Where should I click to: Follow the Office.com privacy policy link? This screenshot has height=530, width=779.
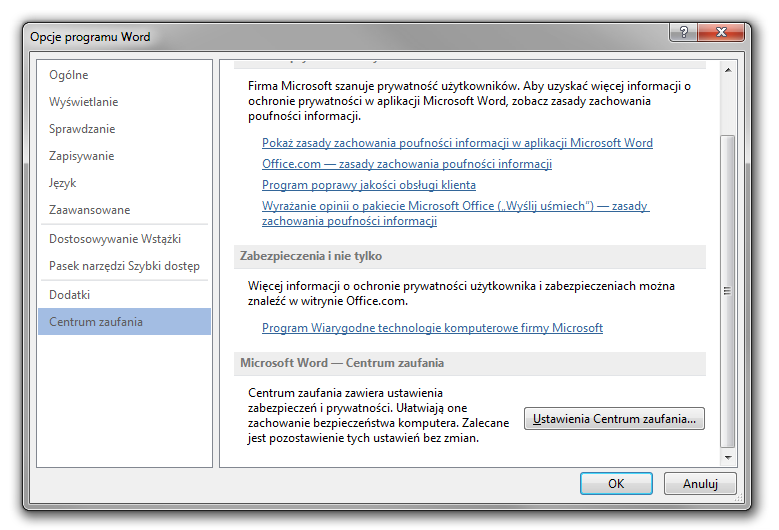click(407, 164)
